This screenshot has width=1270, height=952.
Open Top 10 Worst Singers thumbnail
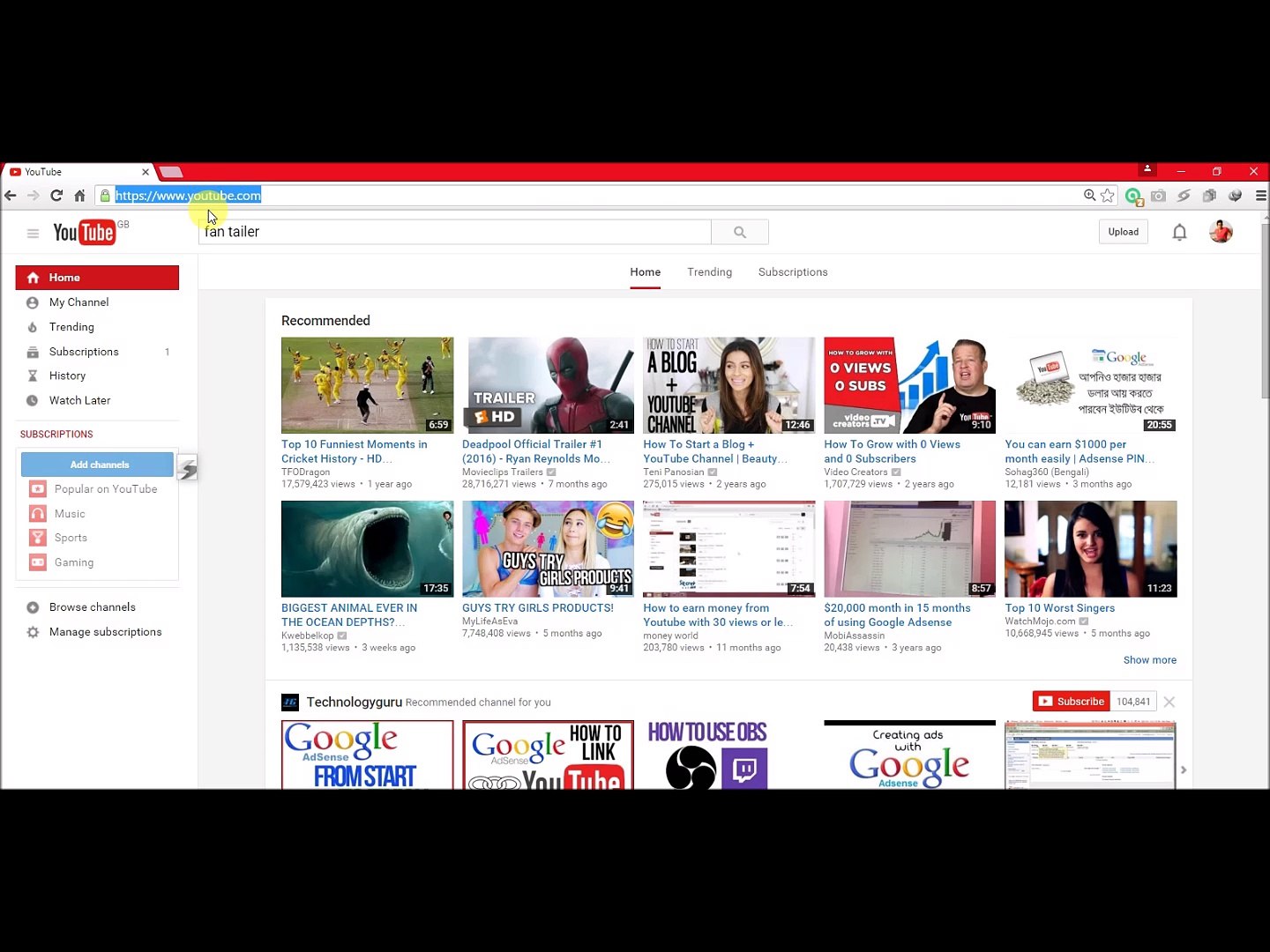tap(1090, 549)
